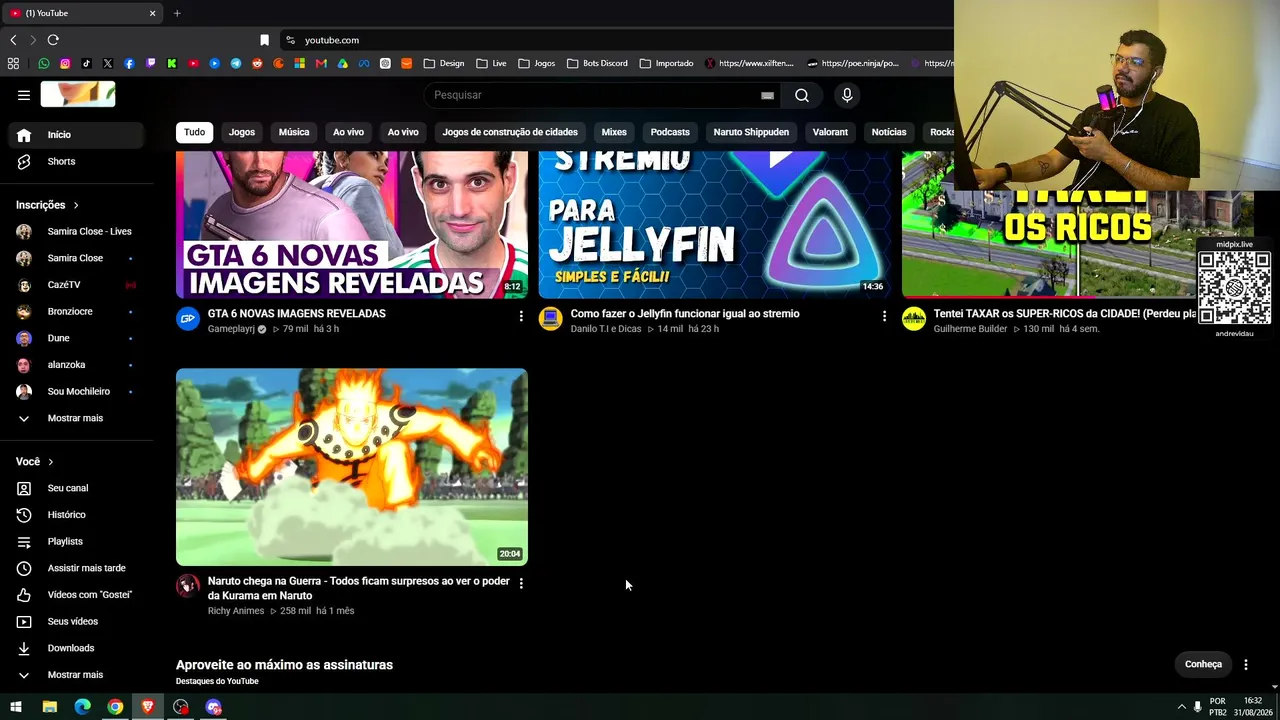Image resolution: width=1280 pixels, height=720 pixels.
Task: Open the Design bookmarks folder
Action: click(x=444, y=63)
